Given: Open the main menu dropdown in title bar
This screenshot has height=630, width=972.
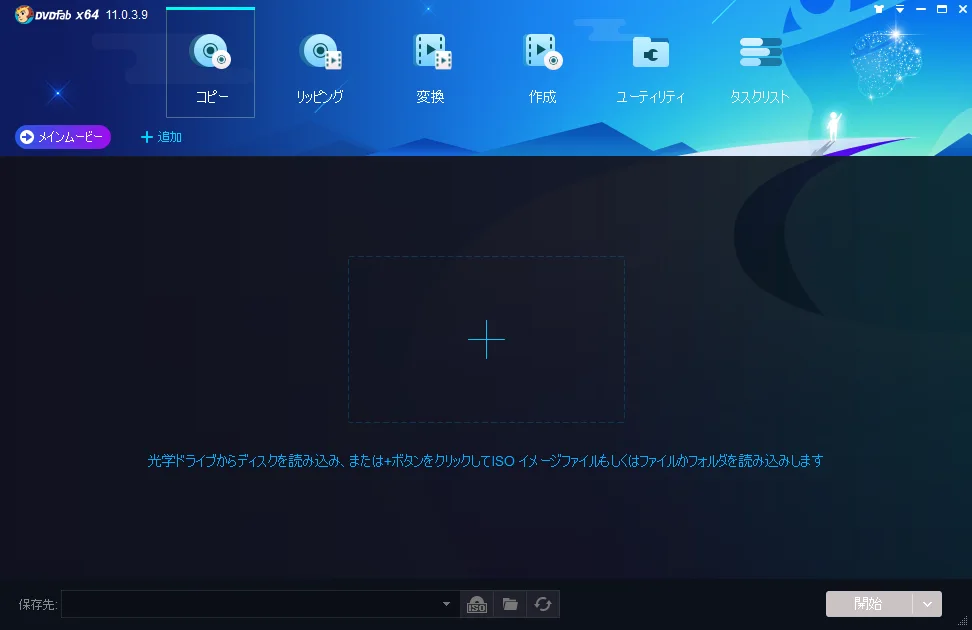Looking at the screenshot, I should point(899,9).
